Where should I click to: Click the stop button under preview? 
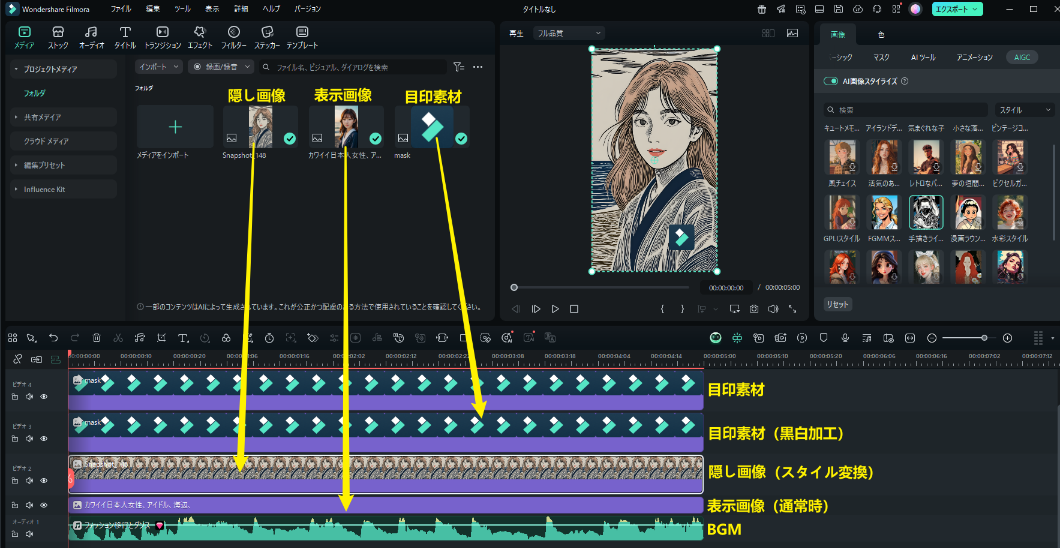[x=574, y=309]
